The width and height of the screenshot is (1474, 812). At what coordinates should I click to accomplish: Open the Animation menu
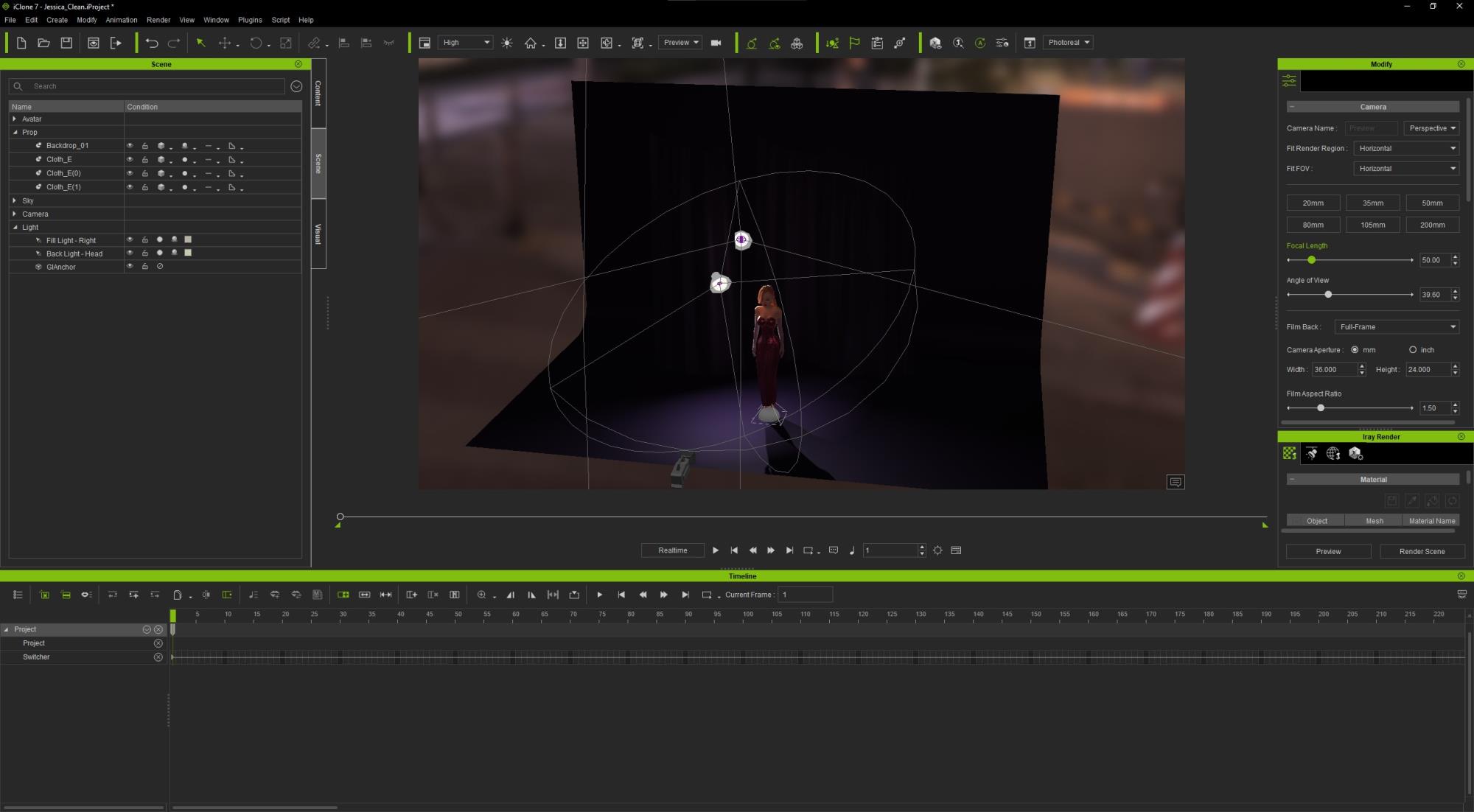pyautogui.click(x=122, y=20)
